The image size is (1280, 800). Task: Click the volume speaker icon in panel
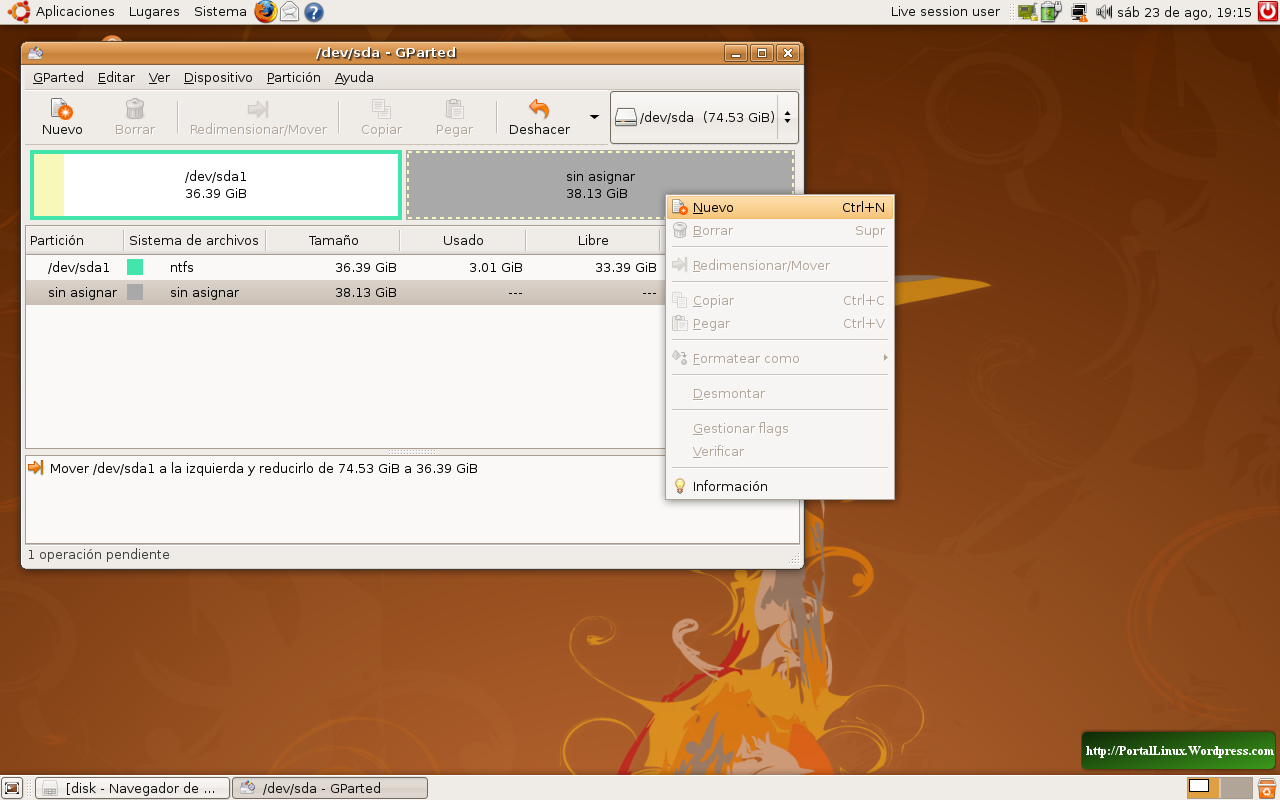tap(1104, 12)
